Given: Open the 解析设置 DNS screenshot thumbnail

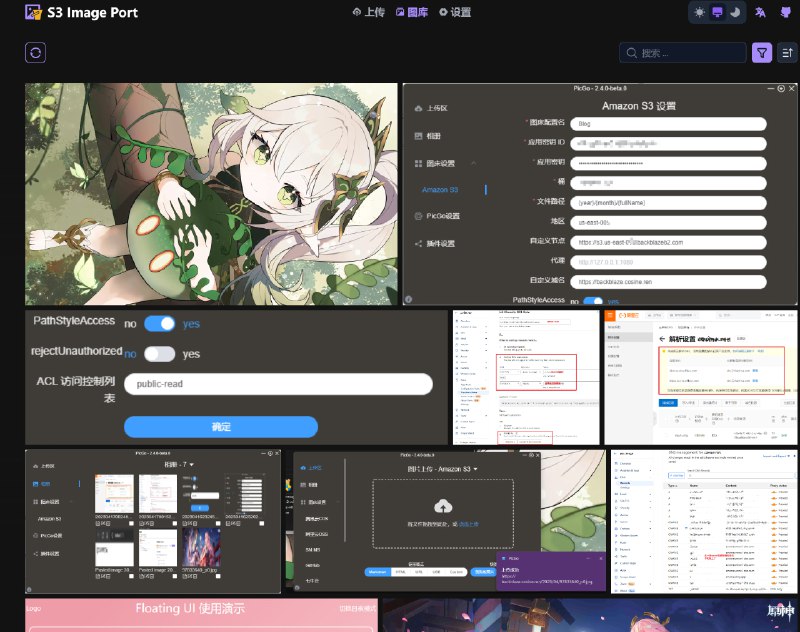Looking at the screenshot, I should (x=701, y=377).
